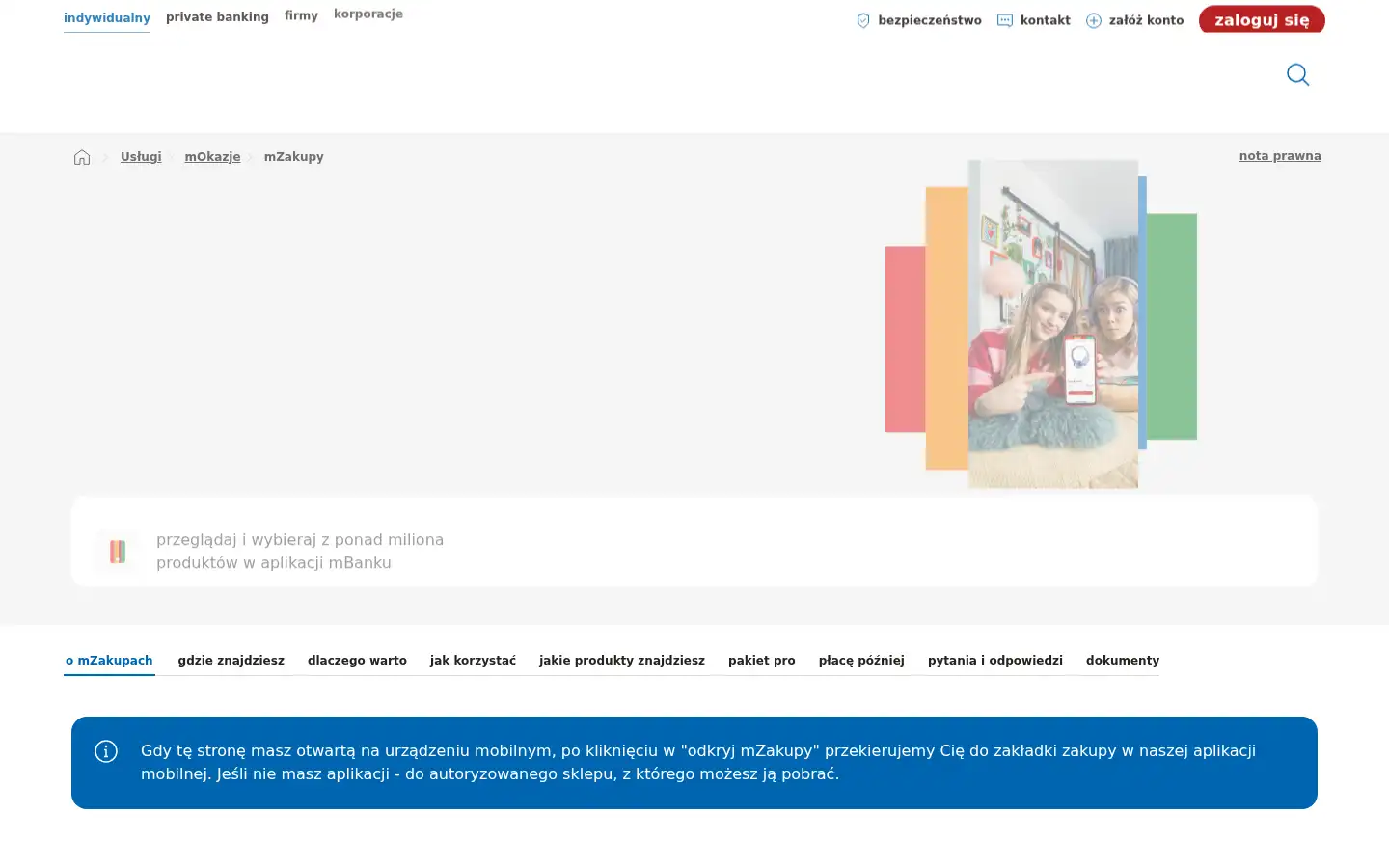Open the bezpieczeństwo link
Image resolution: width=1389 pixels, height=868 pixels.
930,20
